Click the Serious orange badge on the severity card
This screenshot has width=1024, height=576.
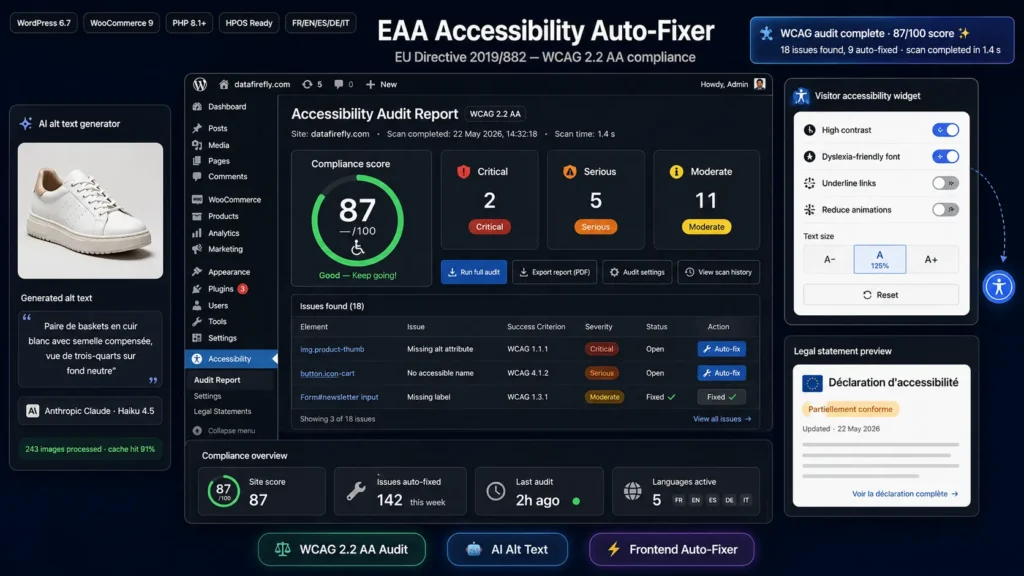(x=595, y=227)
